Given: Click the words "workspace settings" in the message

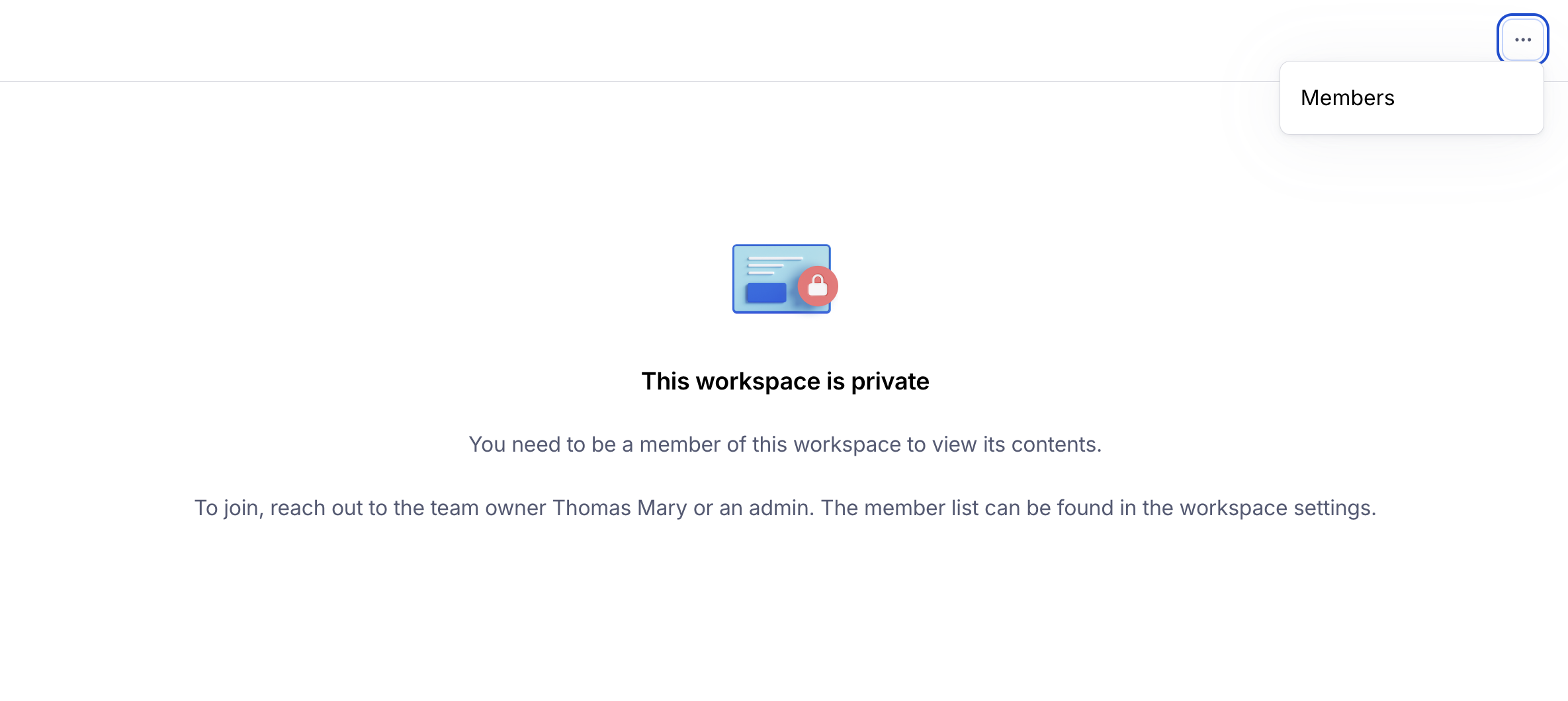Looking at the screenshot, I should click(1277, 508).
